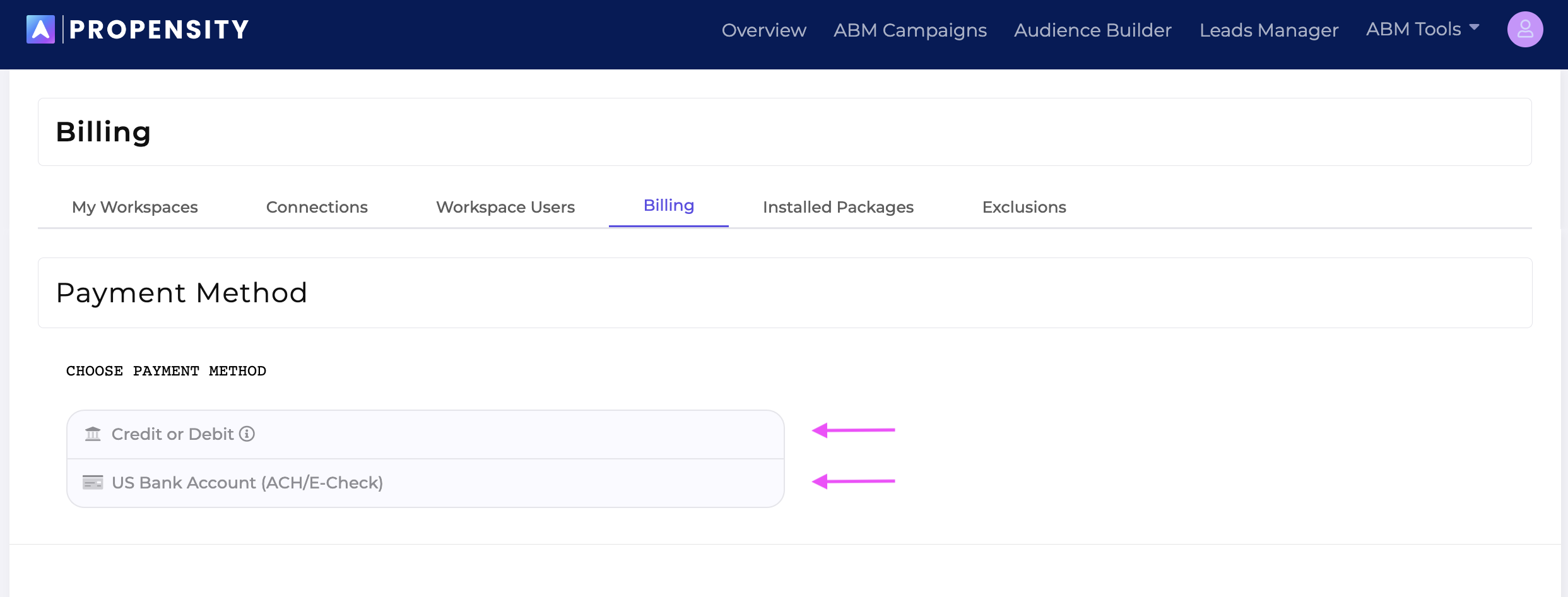Viewport: 1568px width, 597px height.
Task: Open the user profile avatar menu
Action: pos(1524,30)
